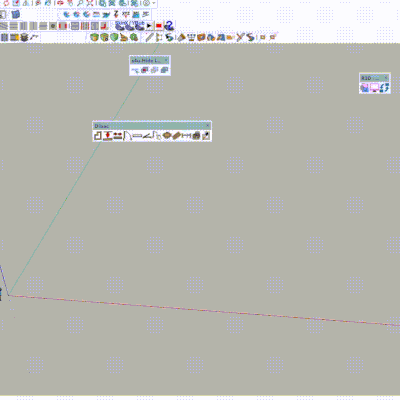
Task: Click the dark bucket icon in bottom row
Action: point(24,37)
